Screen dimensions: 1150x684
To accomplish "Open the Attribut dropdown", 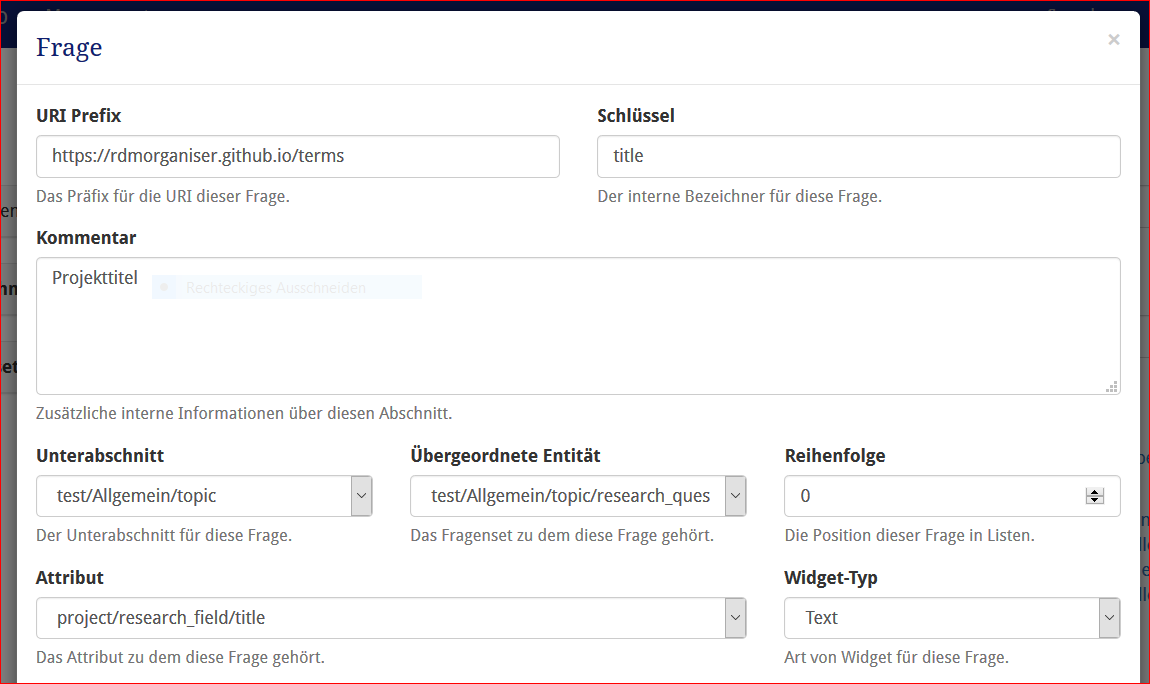I will pyautogui.click(x=391, y=618).
